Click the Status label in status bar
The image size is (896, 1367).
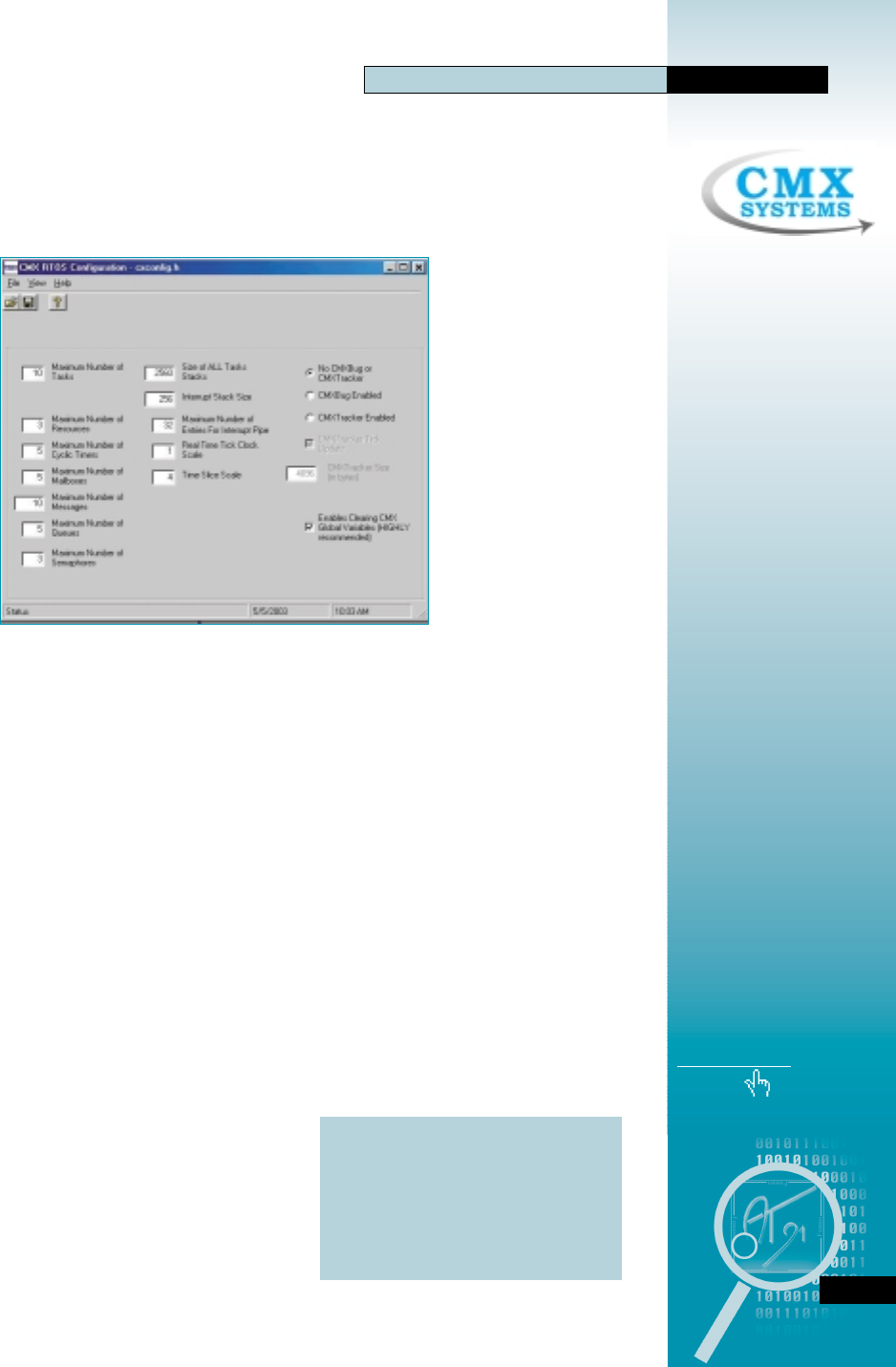(x=17, y=611)
